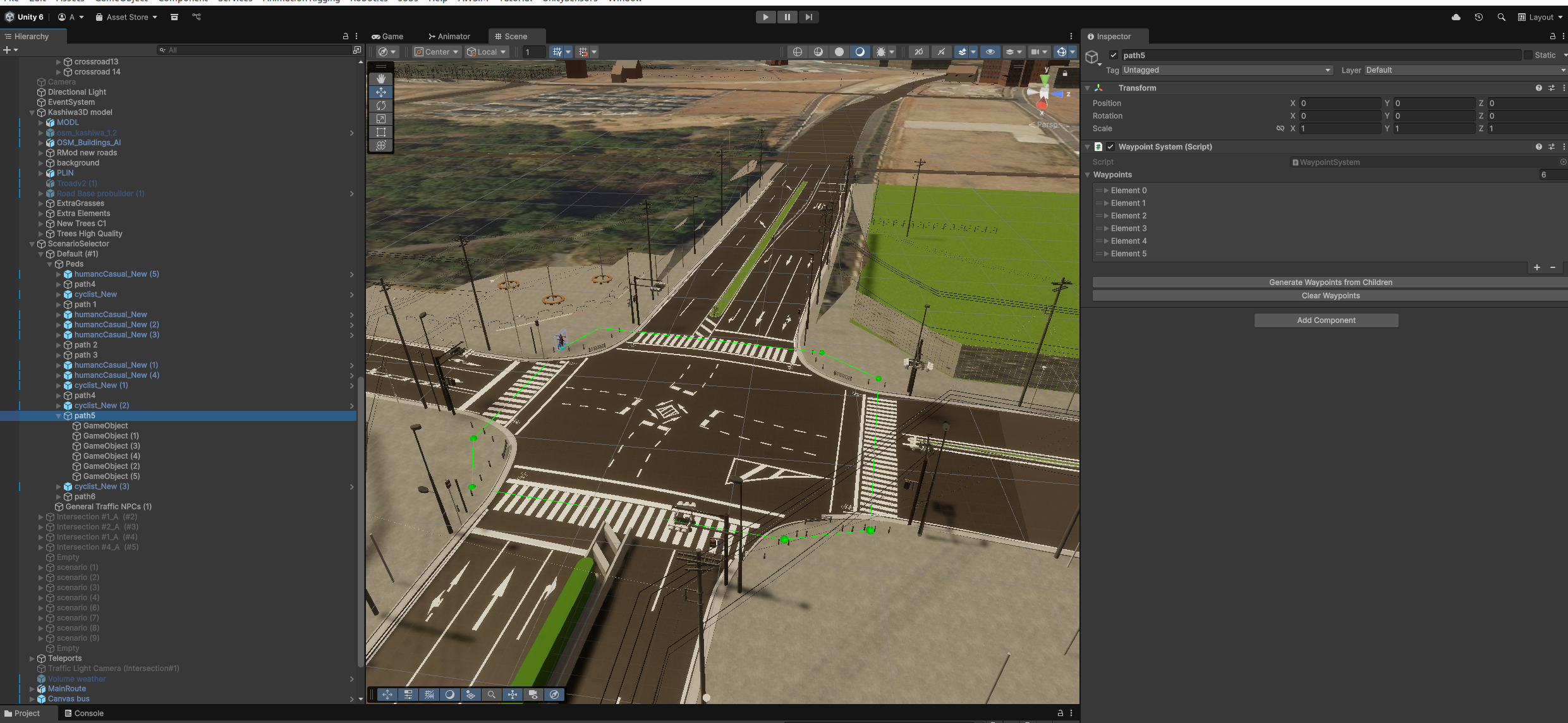
Task: Click the Add Component button
Action: pyautogui.click(x=1326, y=320)
